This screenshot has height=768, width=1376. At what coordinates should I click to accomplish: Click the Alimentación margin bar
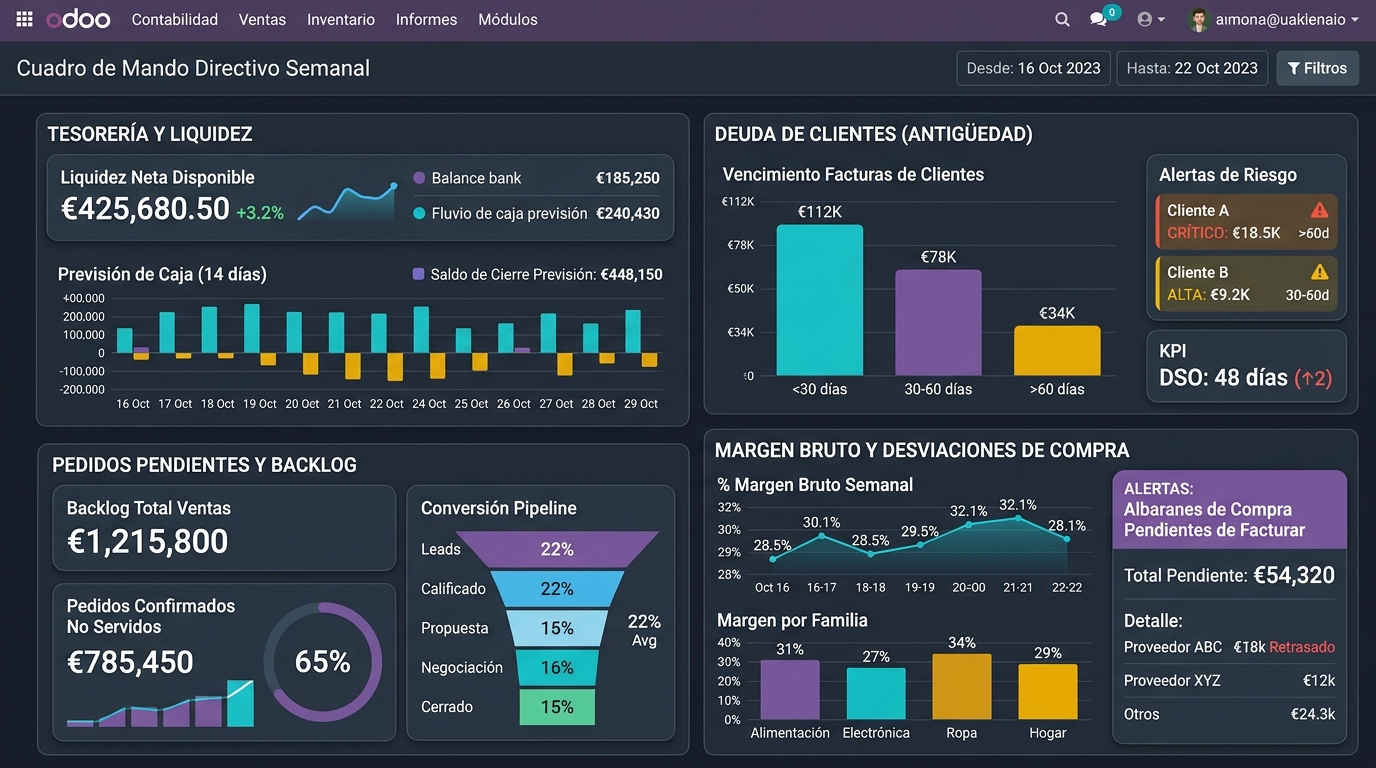tap(790, 689)
